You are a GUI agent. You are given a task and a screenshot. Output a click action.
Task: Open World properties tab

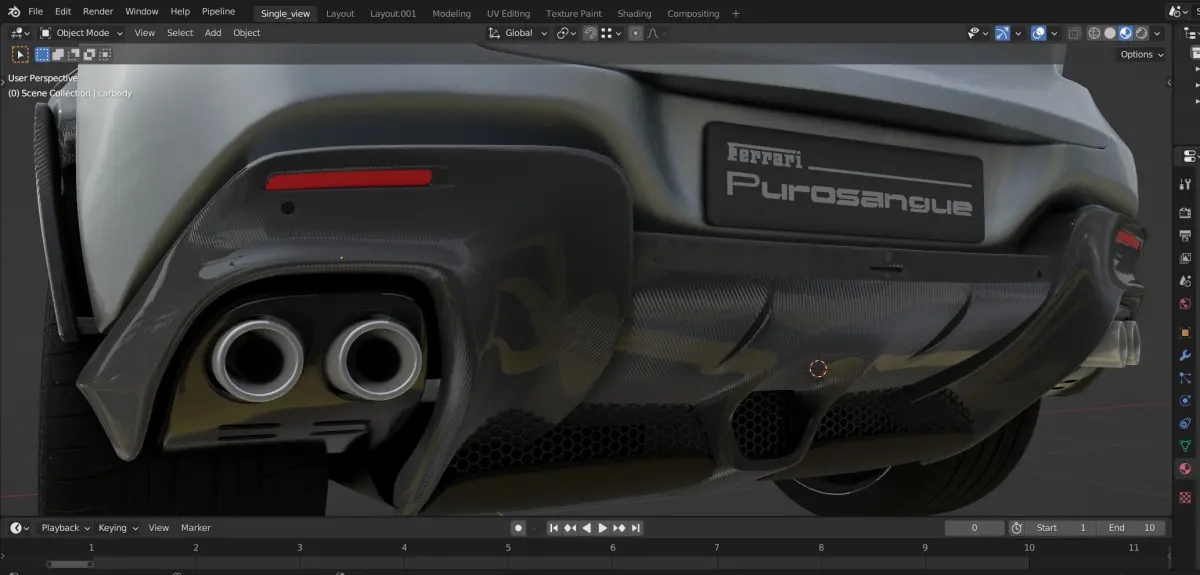1186,304
